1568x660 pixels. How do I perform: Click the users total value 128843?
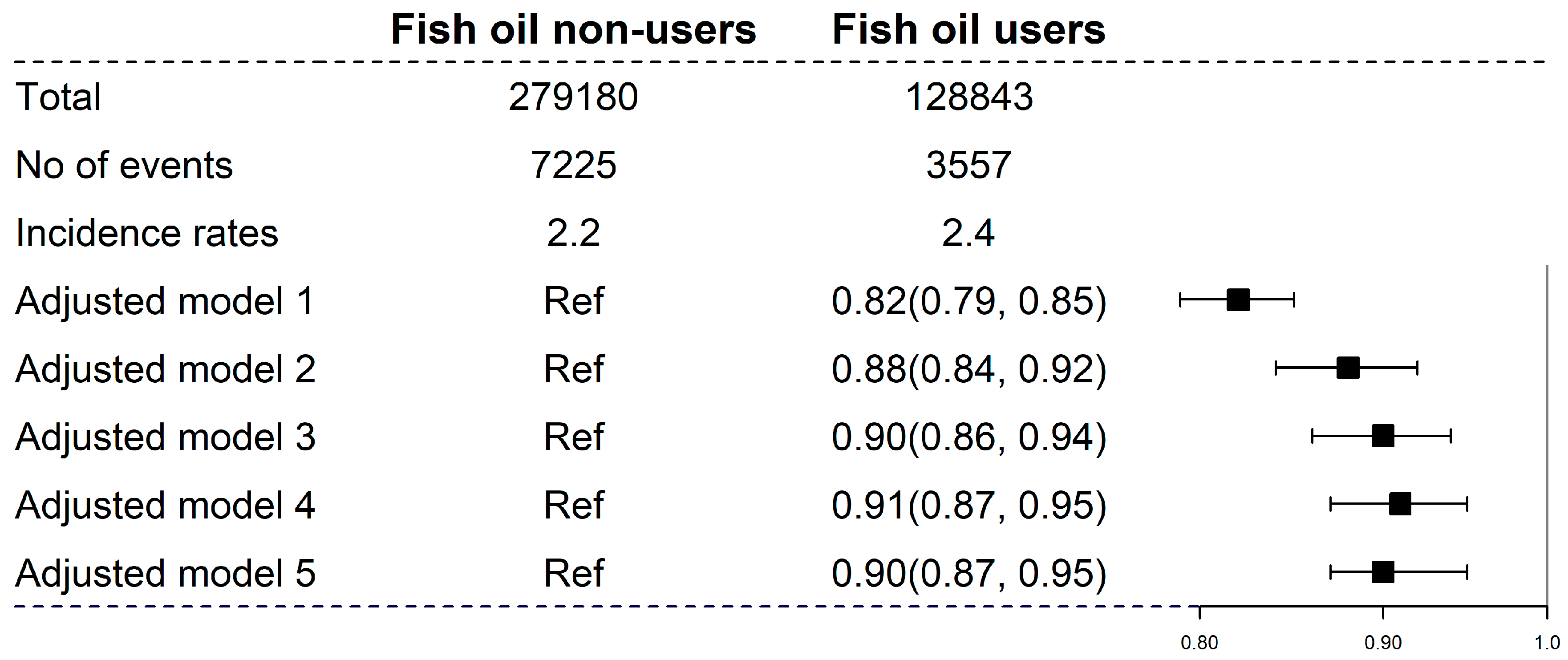tap(968, 97)
